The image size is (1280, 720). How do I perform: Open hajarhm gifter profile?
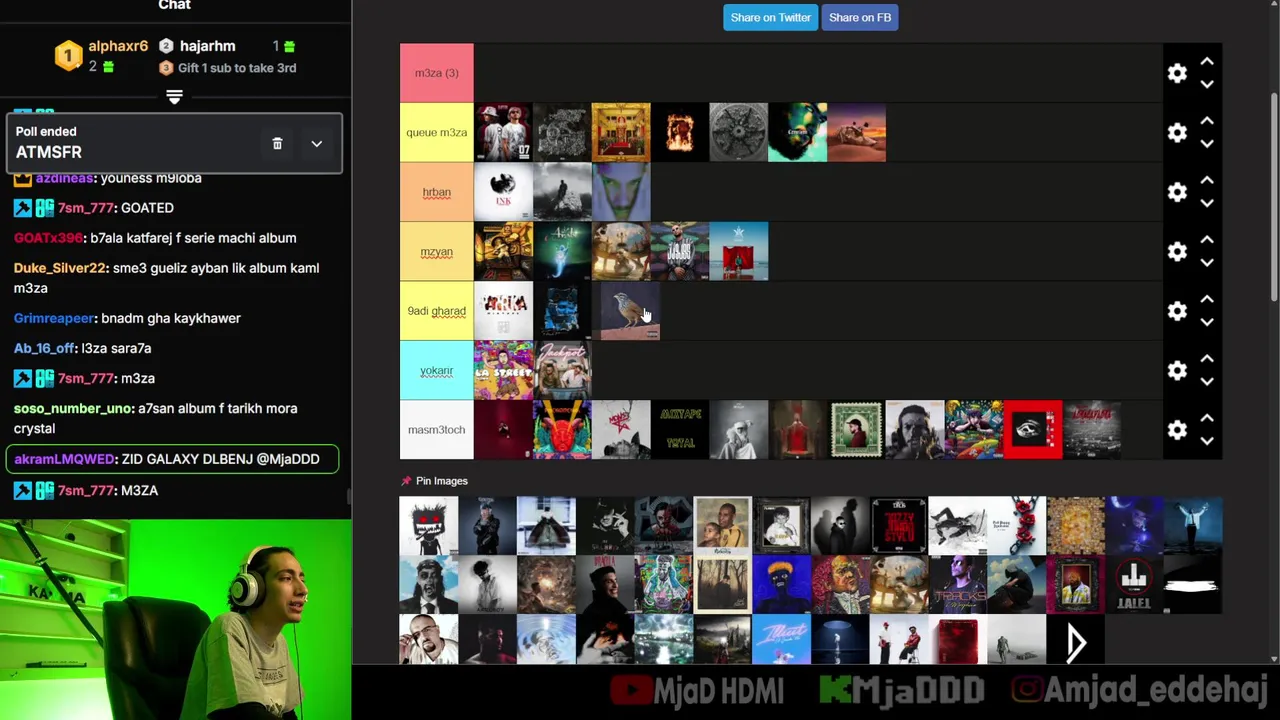(207, 46)
